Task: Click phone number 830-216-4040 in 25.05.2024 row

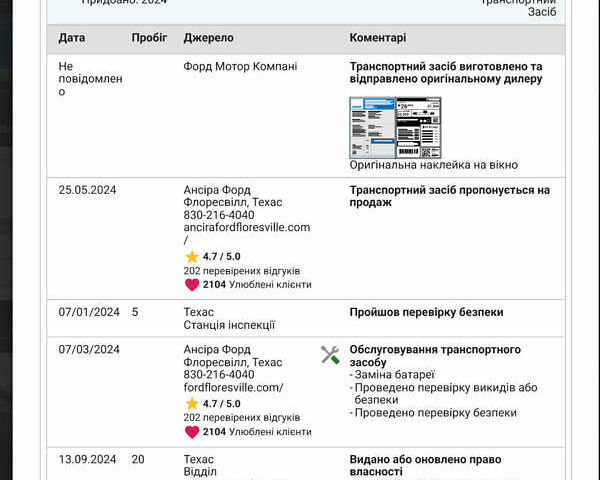Action: point(218,215)
